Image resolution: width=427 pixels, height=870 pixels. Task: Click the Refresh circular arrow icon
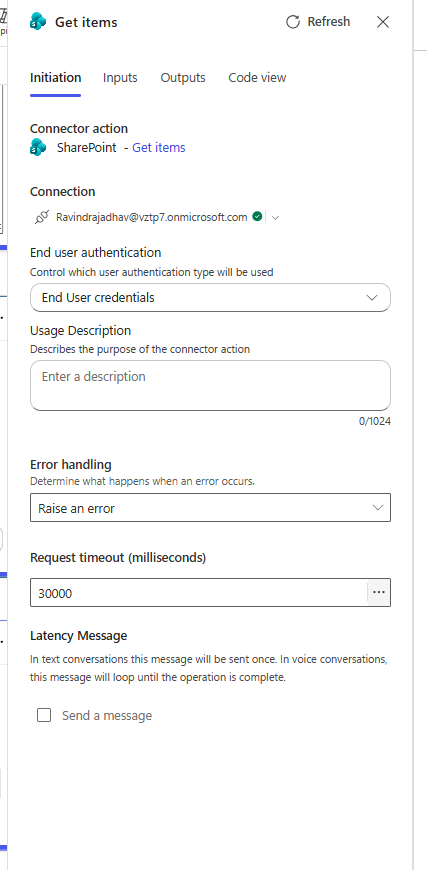pyautogui.click(x=292, y=22)
